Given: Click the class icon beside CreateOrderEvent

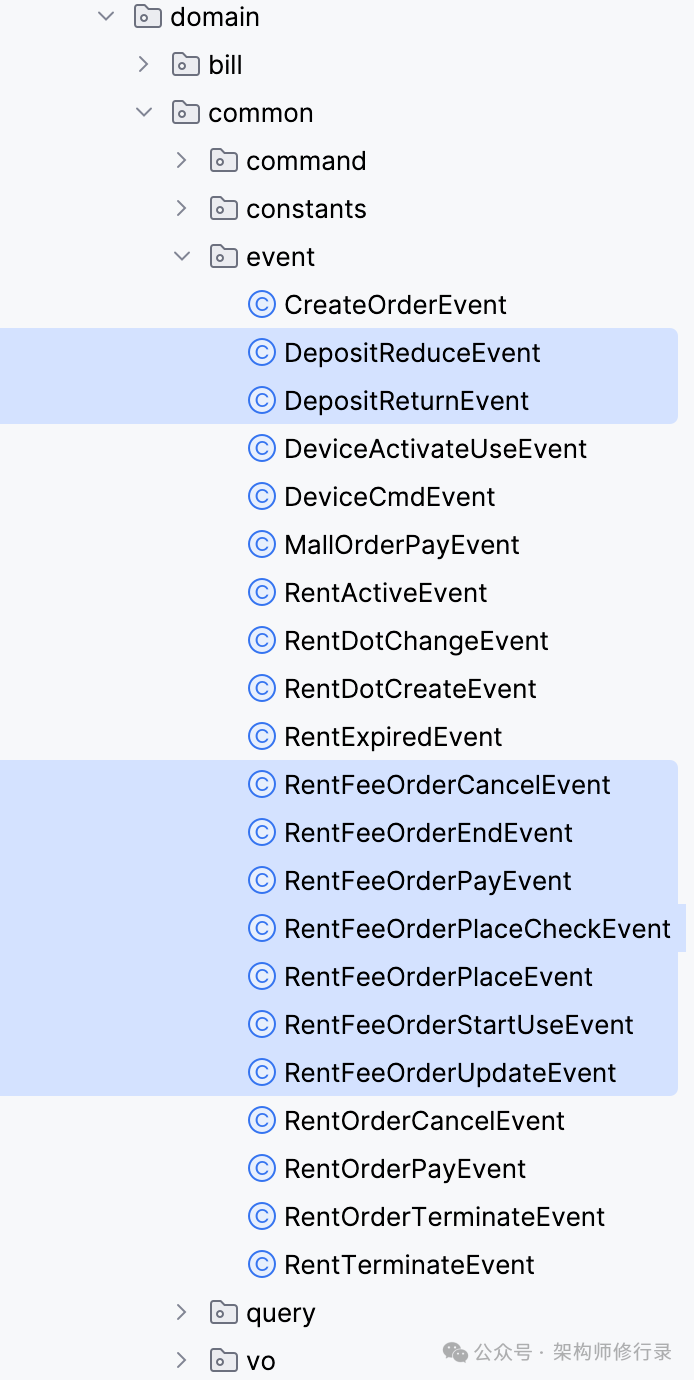Looking at the screenshot, I should (x=261, y=305).
